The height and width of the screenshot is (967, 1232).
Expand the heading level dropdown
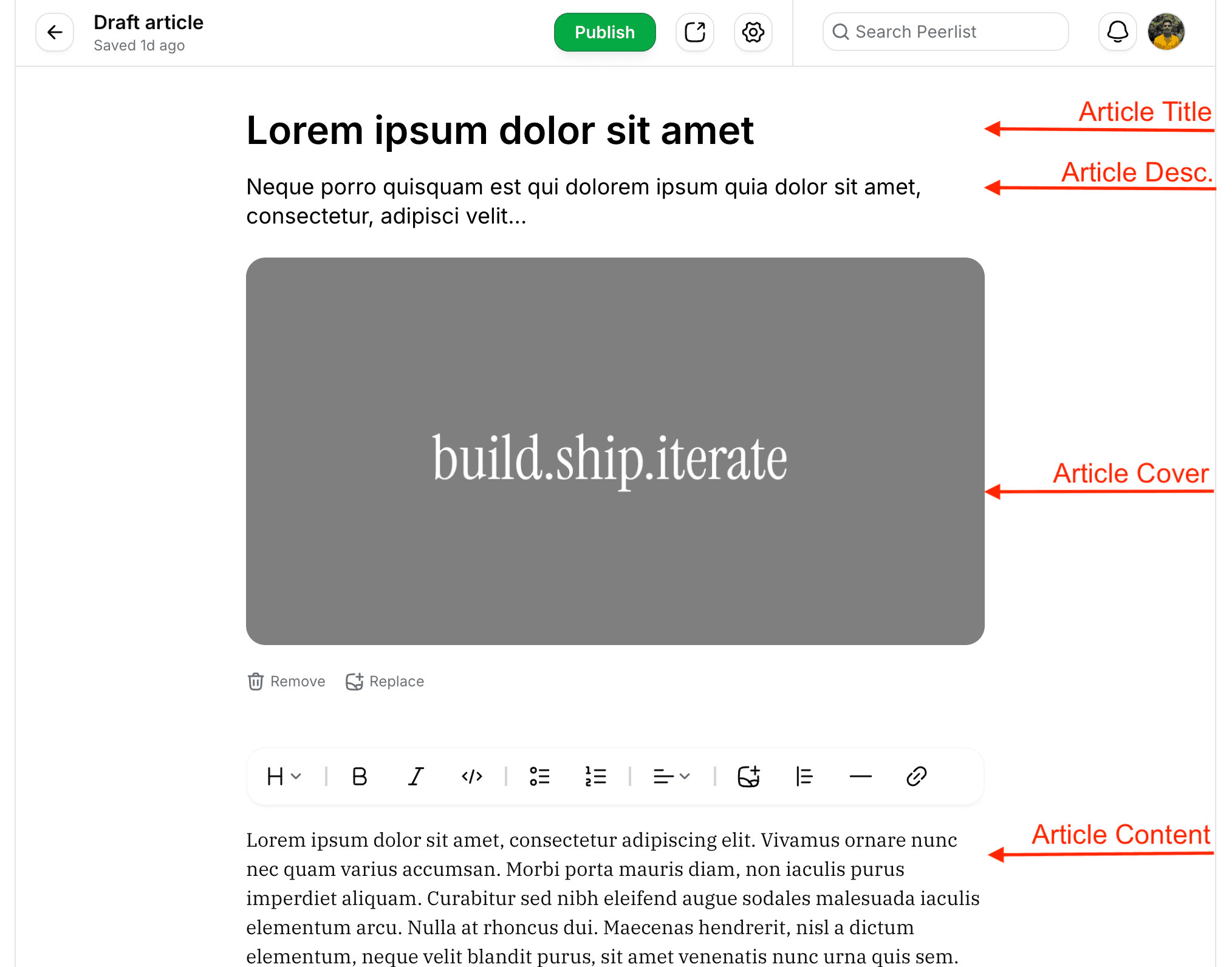pos(283,776)
